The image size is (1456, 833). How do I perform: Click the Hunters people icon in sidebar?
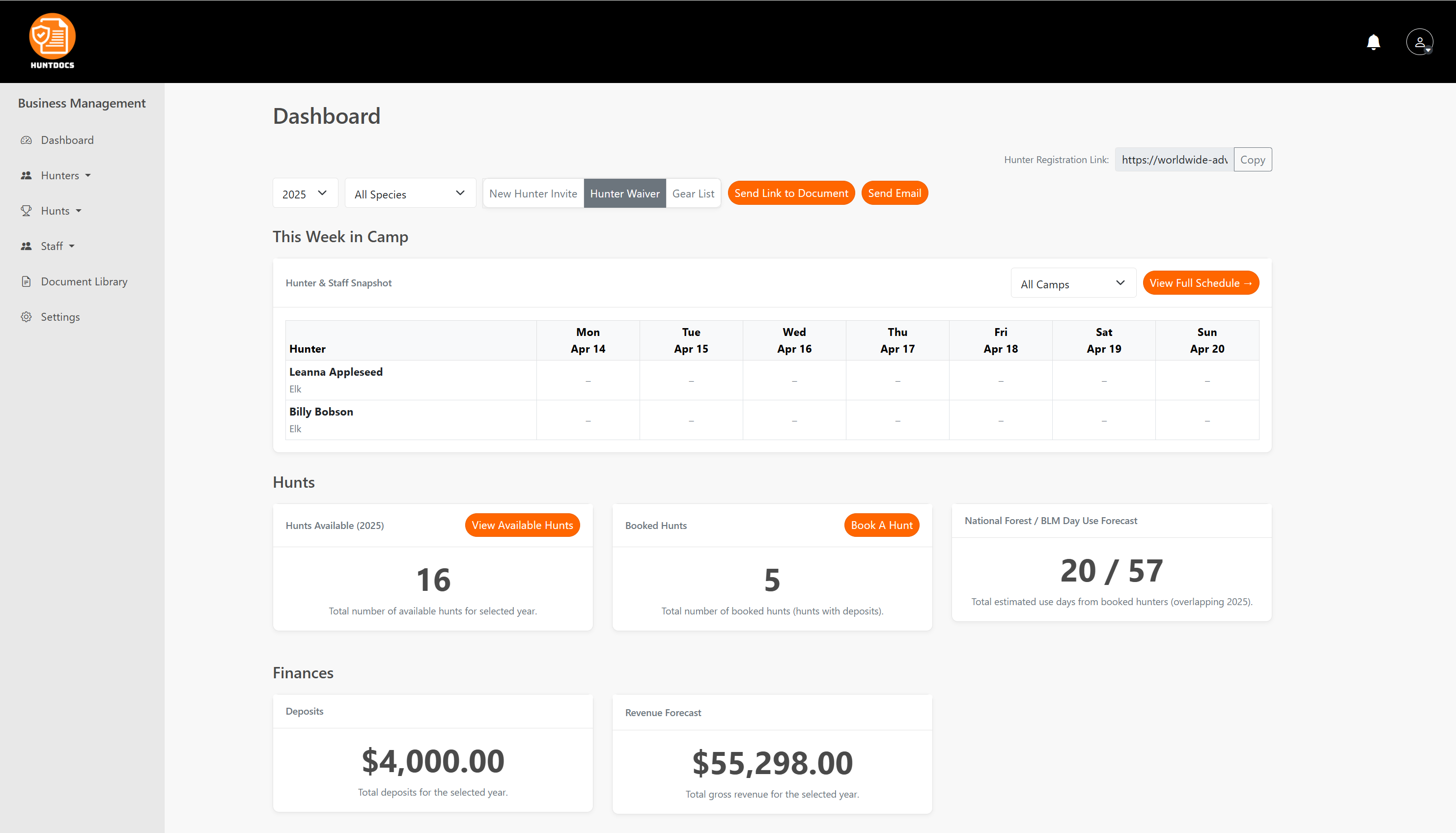27,175
